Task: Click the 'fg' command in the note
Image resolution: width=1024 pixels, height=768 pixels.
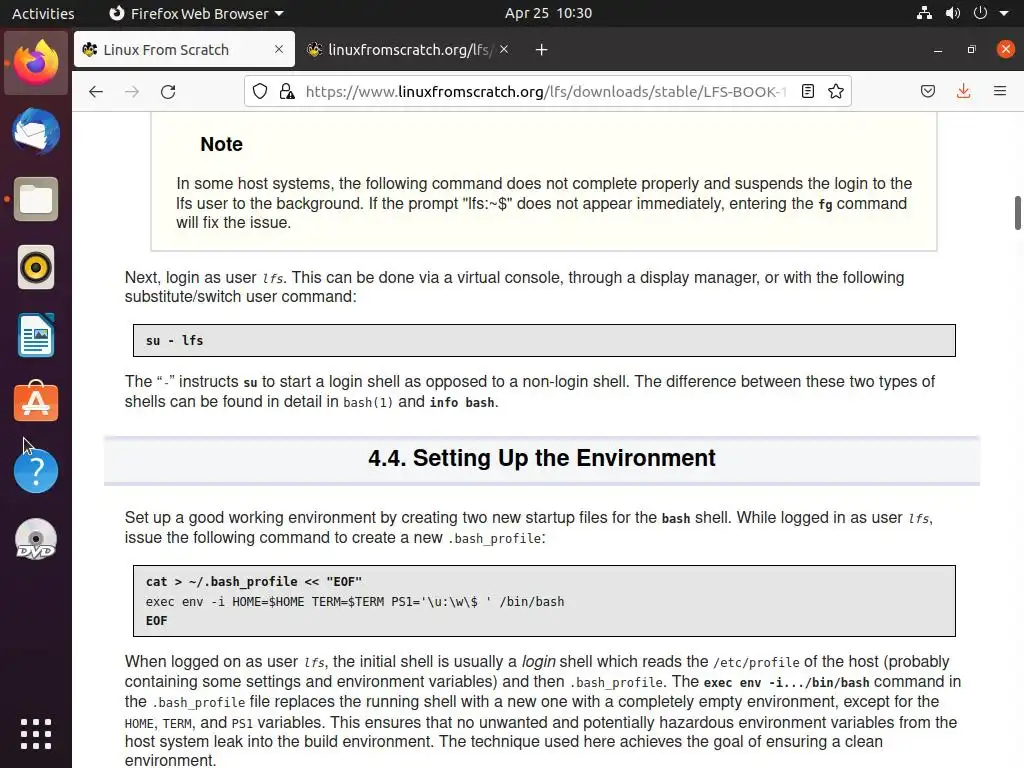Action: (825, 204)
